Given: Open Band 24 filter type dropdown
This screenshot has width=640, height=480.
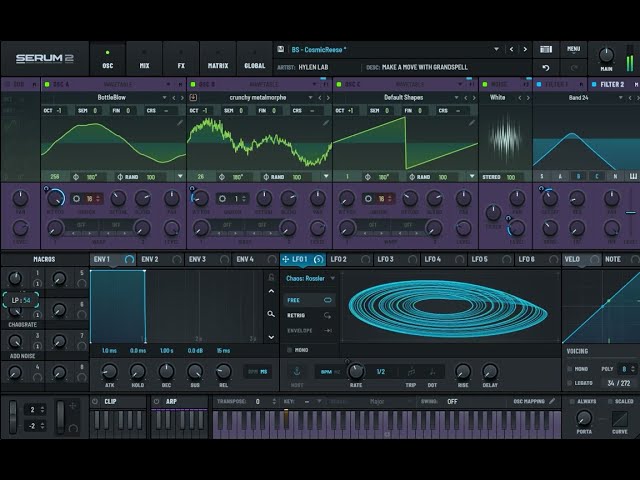Looking at the screenshot, I should coord(621,98).
